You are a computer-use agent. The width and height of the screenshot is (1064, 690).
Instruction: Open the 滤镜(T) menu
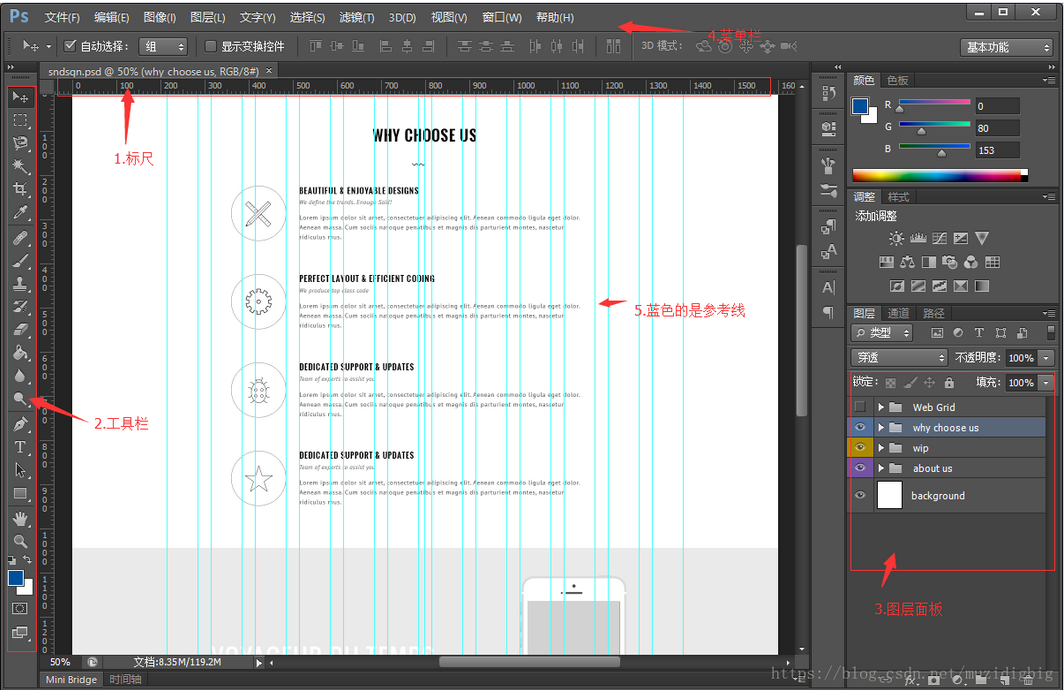[x=357, y=17]
